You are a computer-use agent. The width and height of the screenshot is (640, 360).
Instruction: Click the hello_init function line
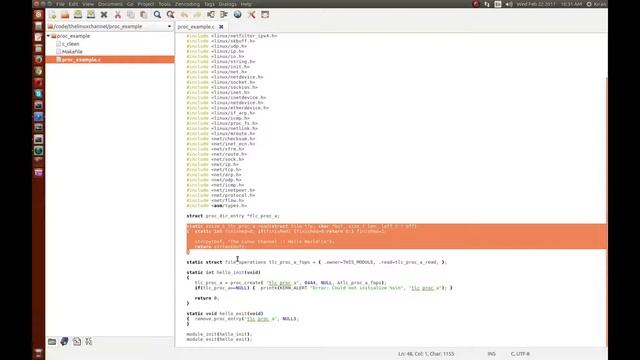click(x=223, y=272)
